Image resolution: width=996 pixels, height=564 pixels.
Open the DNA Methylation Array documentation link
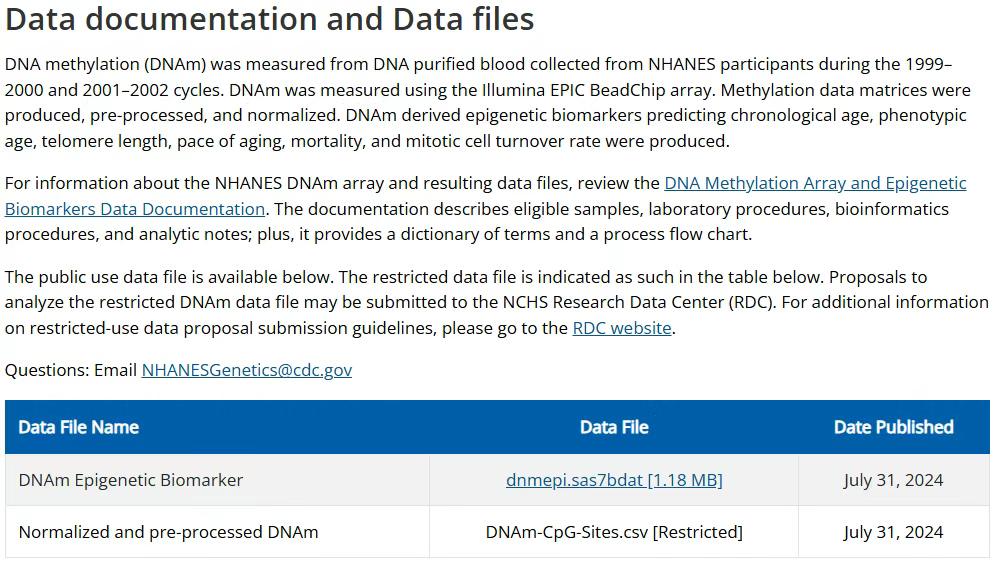[x=815, y=184]
